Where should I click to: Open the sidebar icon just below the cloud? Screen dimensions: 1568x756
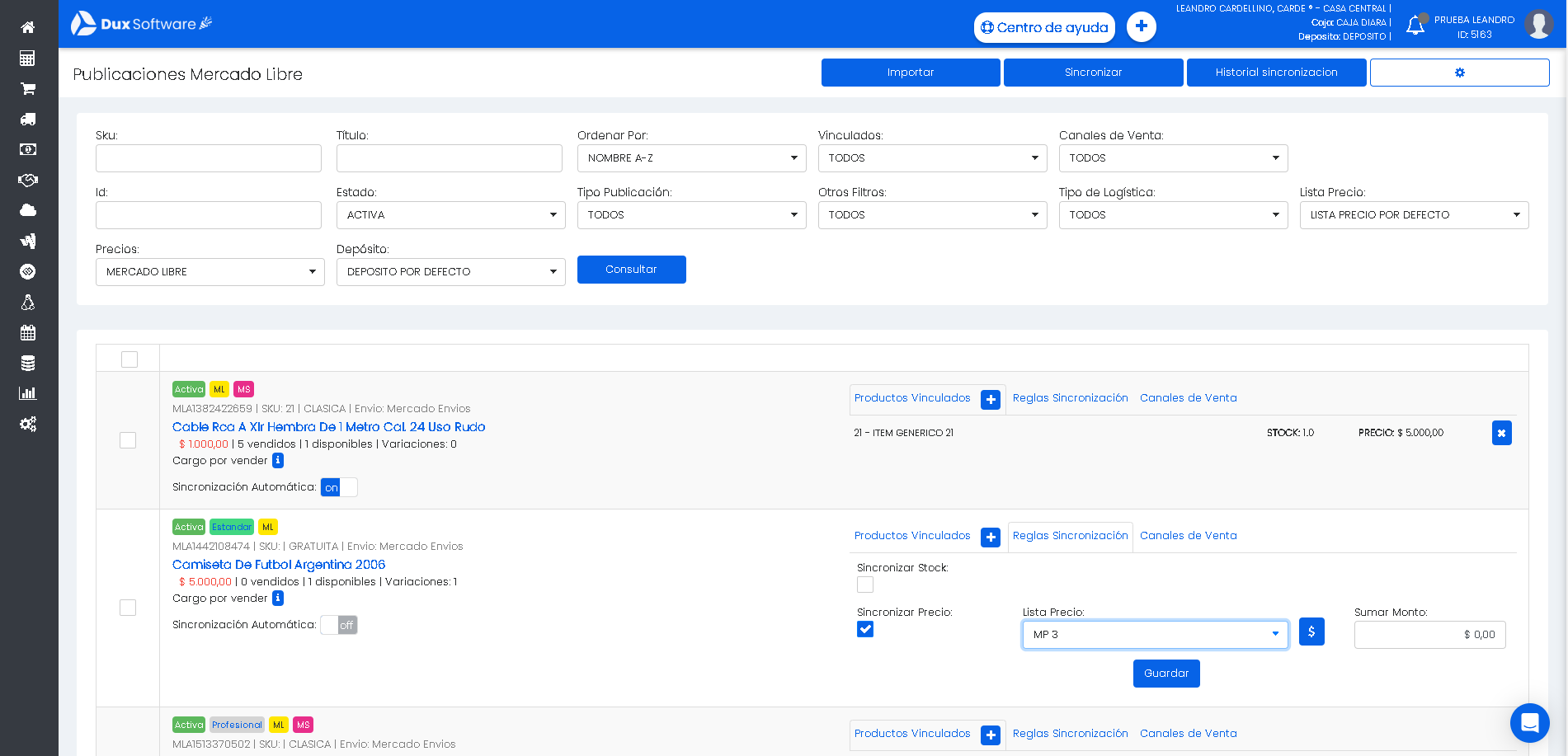pyautogui.click(x=28, y=241)
